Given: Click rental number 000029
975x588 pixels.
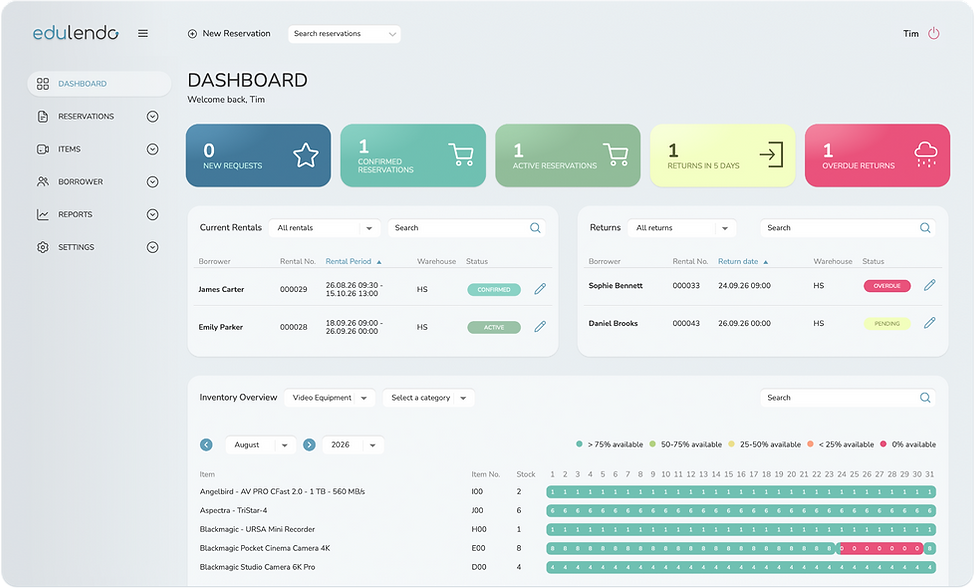Looking at the screenshot, I should [293, 290].
